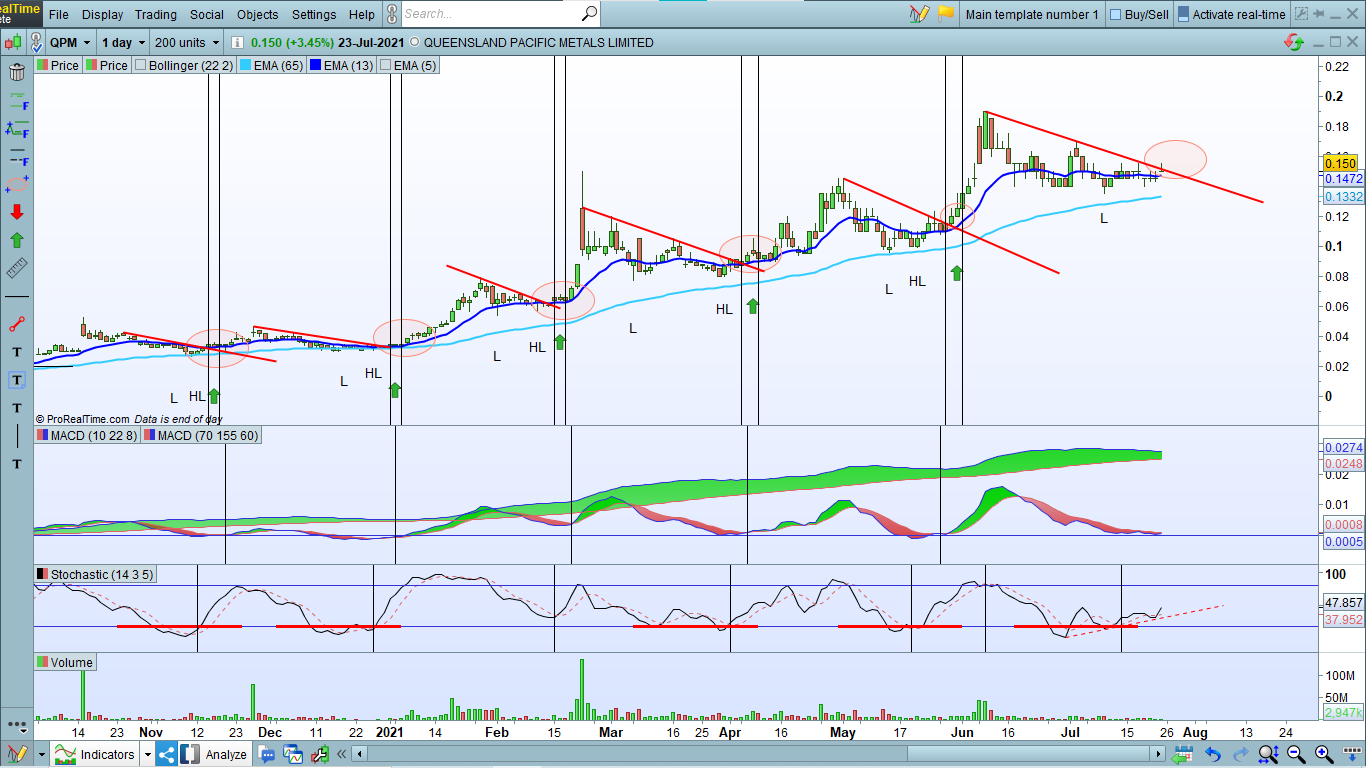Open the 1 day timeframe dropdown
Image resolution: width=1366 pixels, height=768 pixels.
[x=124, y=43]
